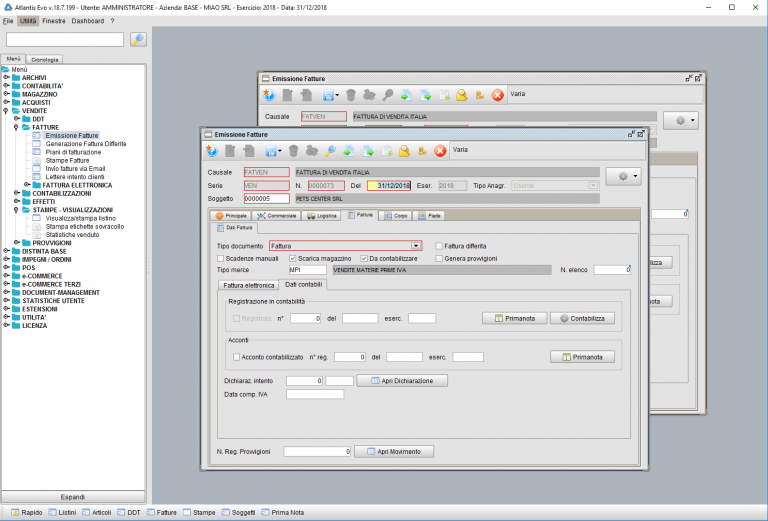Click grey single-page icon in front window toolbar
Viewport: 768px width, 521px height.
pos(230,151)
